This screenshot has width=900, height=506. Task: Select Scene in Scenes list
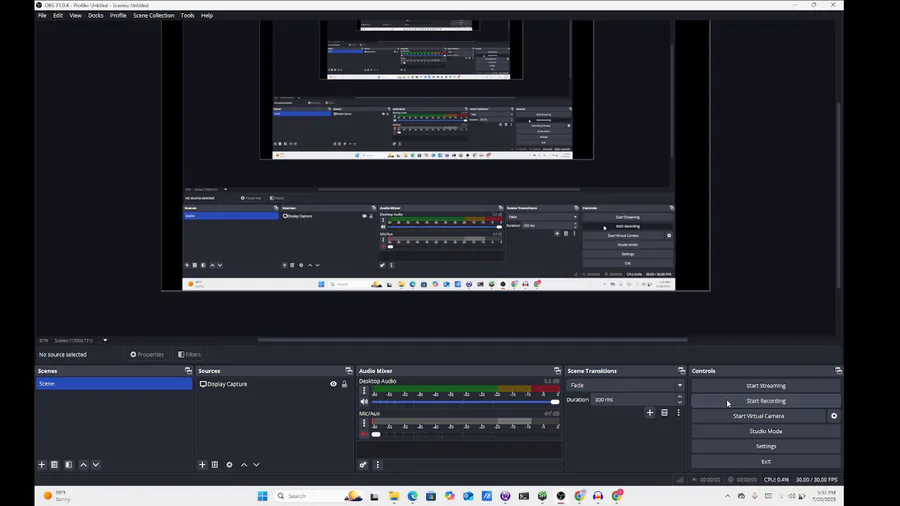coord(114,384)
